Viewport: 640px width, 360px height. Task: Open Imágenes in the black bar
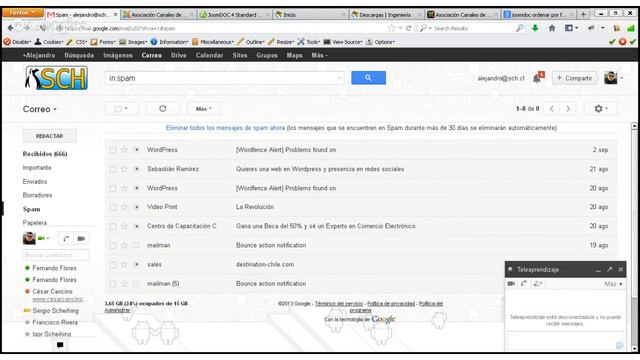[118, 55]
